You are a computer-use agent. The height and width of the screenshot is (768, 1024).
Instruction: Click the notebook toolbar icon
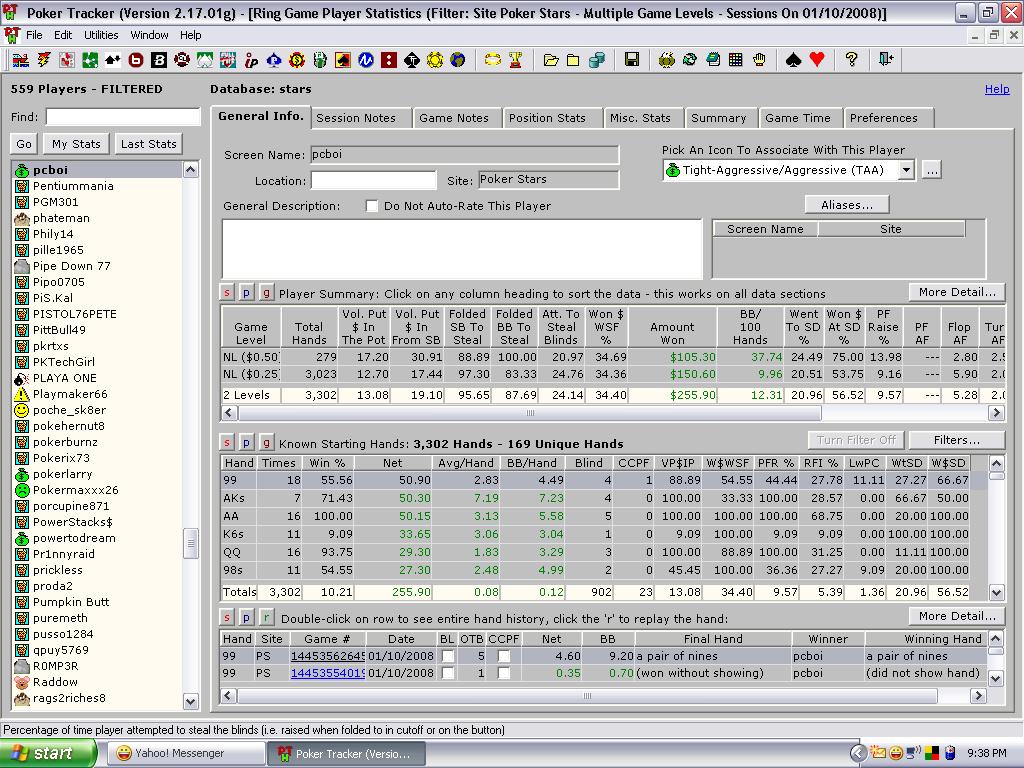712,60
